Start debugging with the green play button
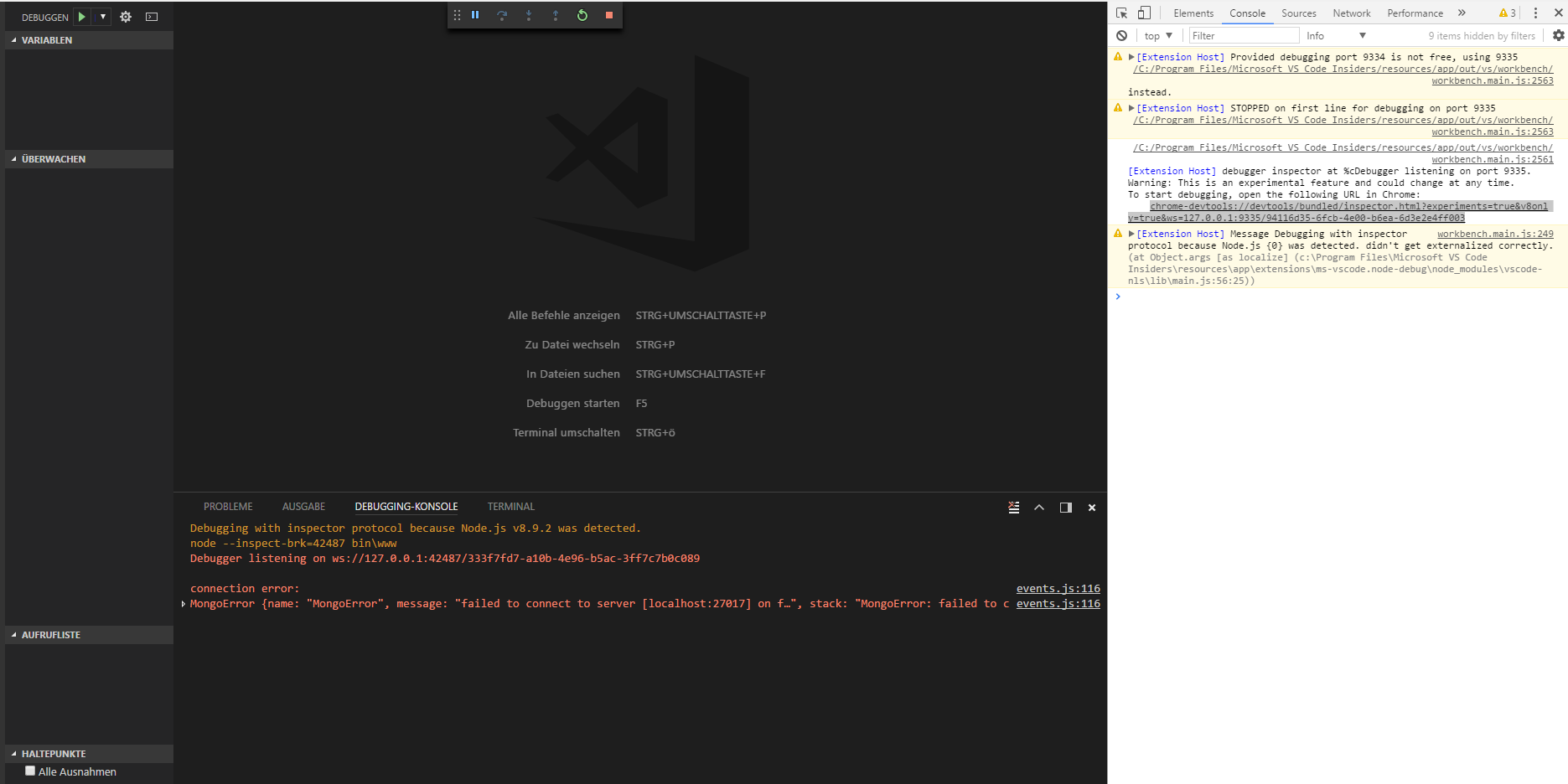The height and width of the screenshot is (784, 1568). click(80, 16)
